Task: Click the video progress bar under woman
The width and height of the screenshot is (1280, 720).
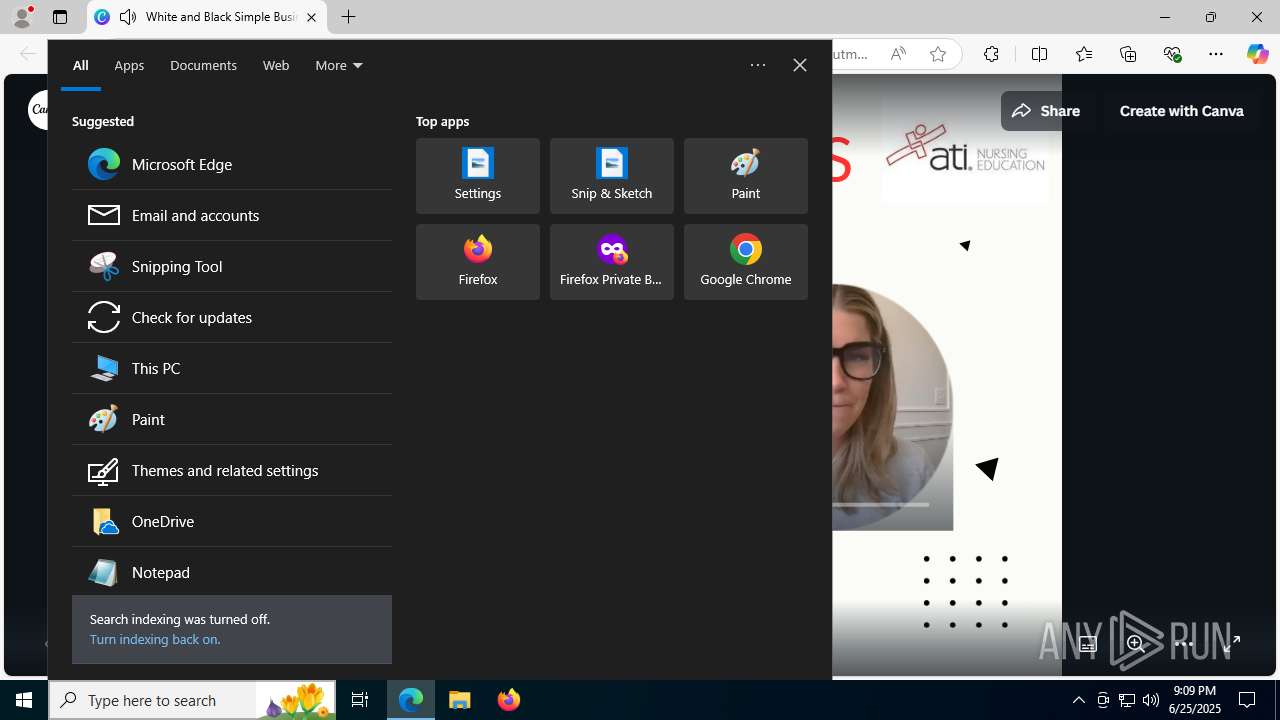Action: 881,504
